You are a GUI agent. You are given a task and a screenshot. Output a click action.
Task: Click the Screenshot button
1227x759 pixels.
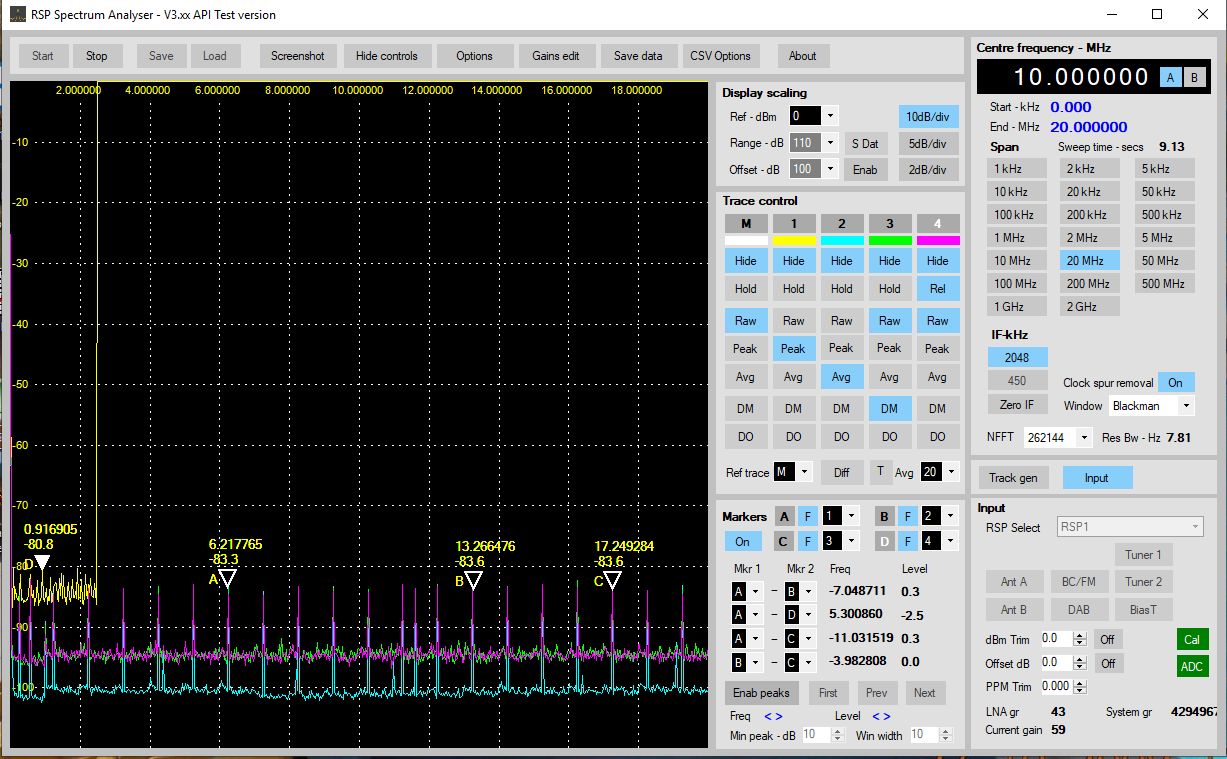click(x=297, y=56)
